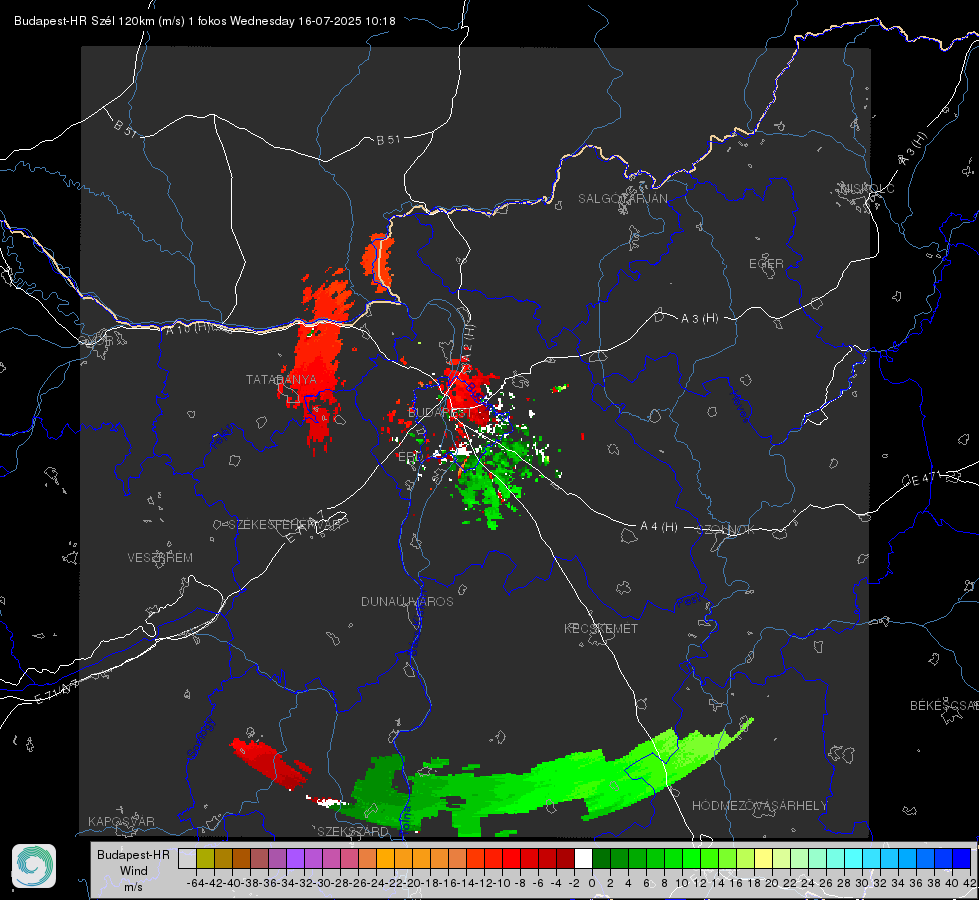
Task: Click the DUNAUJVAROS city label
Action: pos(407,601)
